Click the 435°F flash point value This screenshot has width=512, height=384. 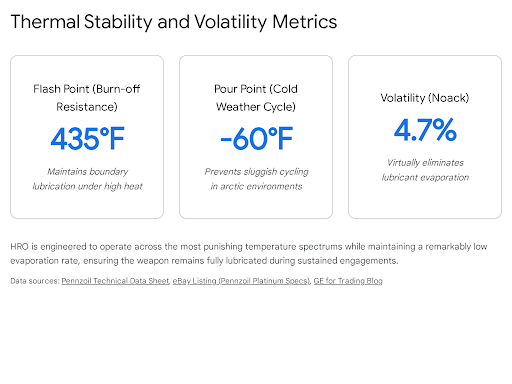(x=87, y=139)
